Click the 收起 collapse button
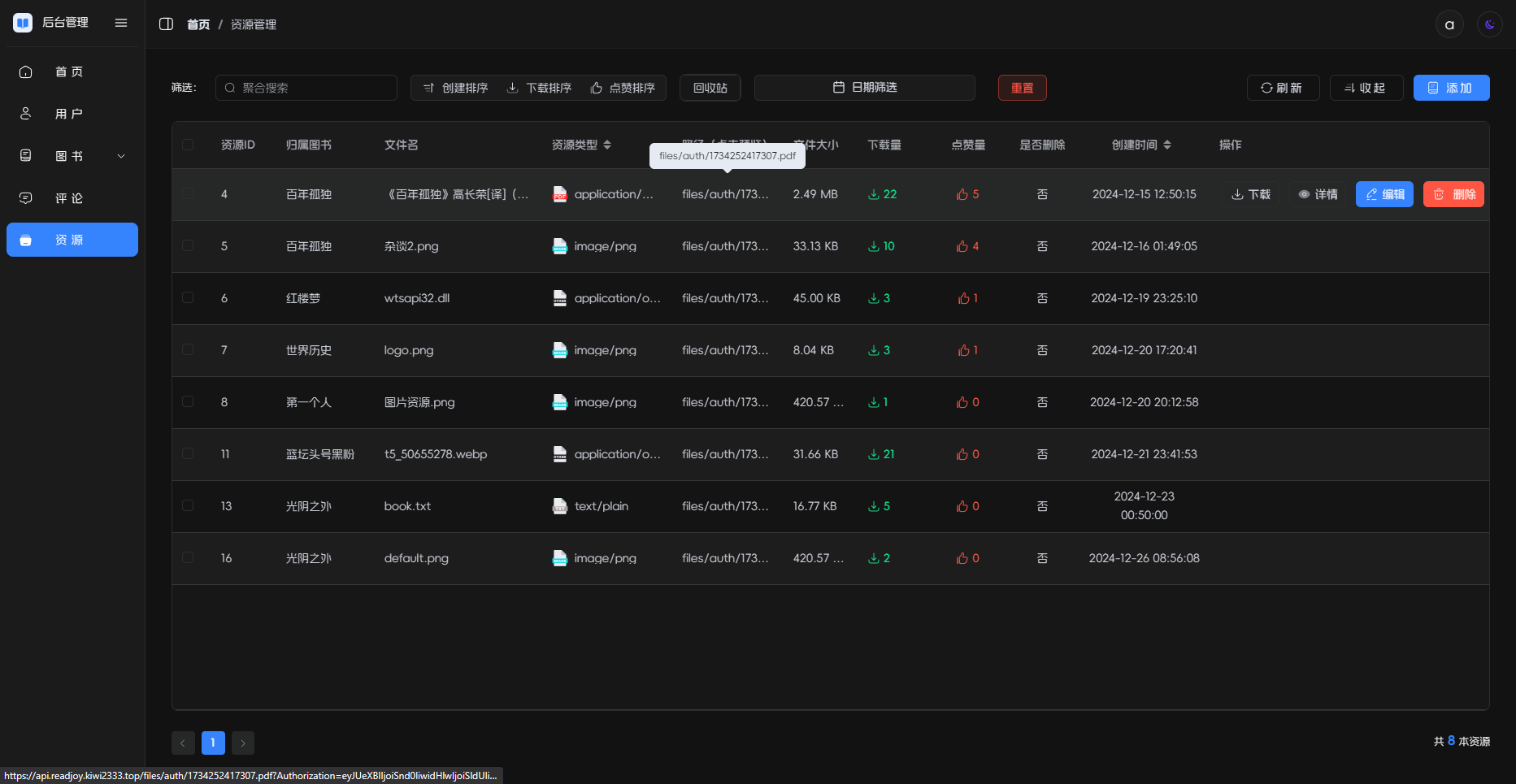The image size is (1516, 784). click(x=1366, y=88)
